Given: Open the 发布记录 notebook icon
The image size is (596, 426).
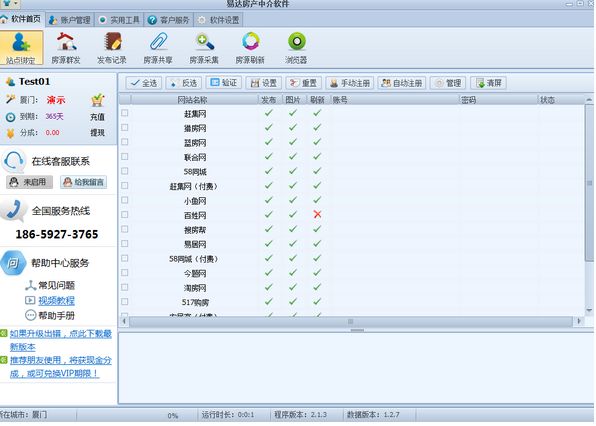Looking at the screenshot, I should click(112, 48).
